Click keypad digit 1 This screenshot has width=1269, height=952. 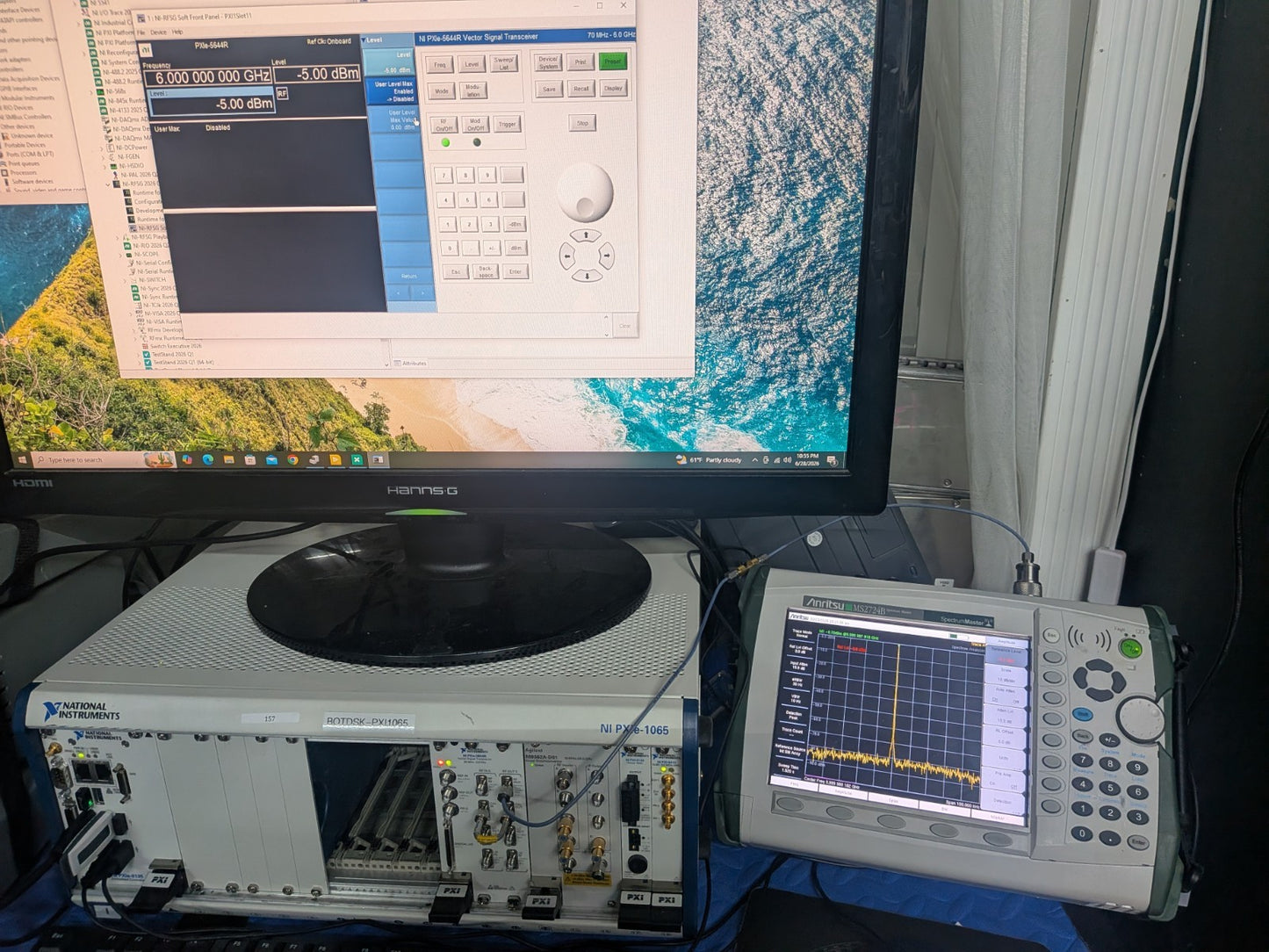[449, 225]
